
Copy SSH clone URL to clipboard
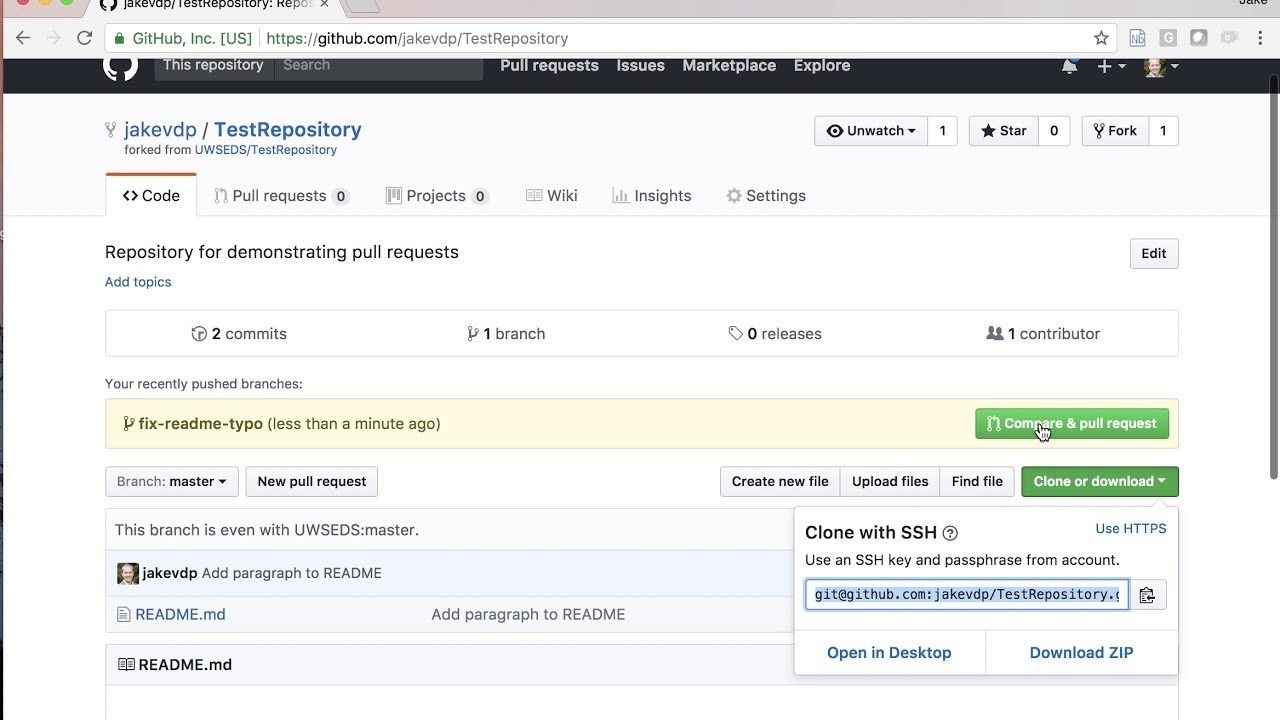[x=1147, y=595]
